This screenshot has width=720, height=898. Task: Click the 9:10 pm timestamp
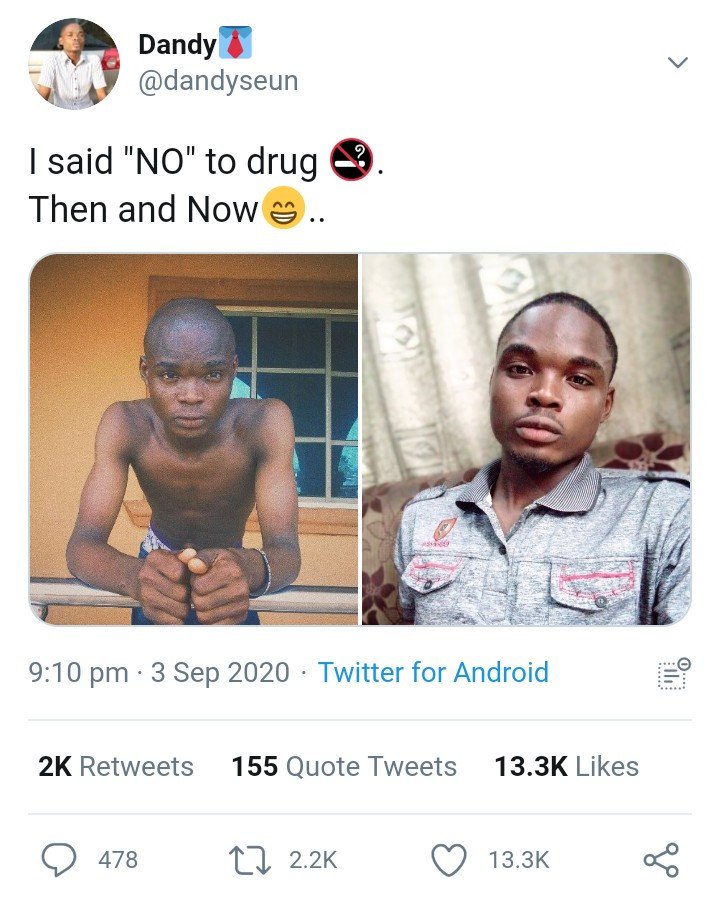[x=78, y=672]
